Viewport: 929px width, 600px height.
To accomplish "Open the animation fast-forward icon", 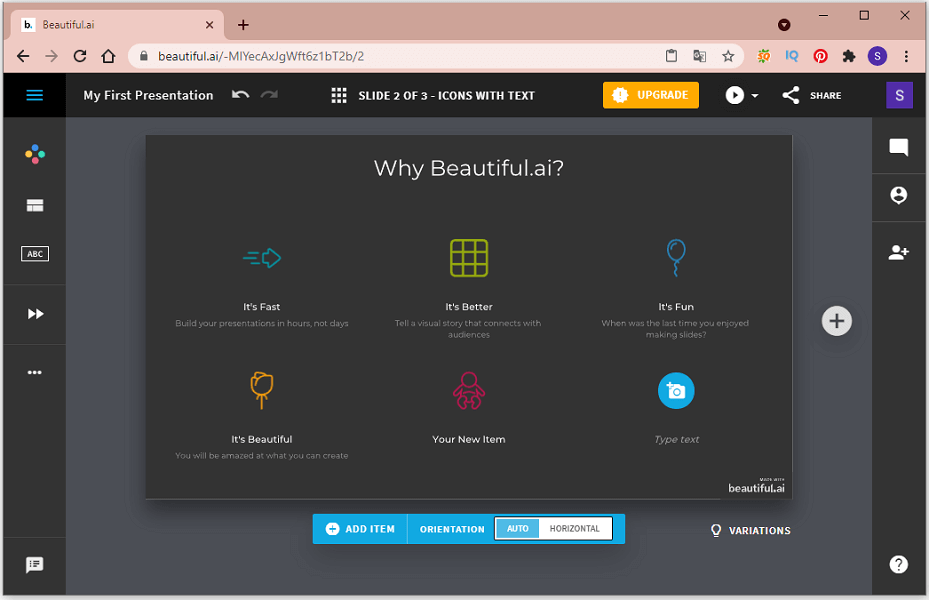I will coord(36,313).
